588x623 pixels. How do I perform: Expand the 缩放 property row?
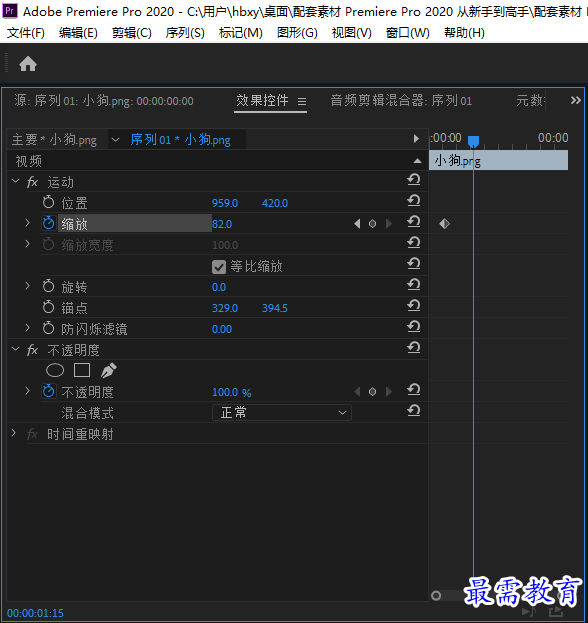tap(27, 223)
